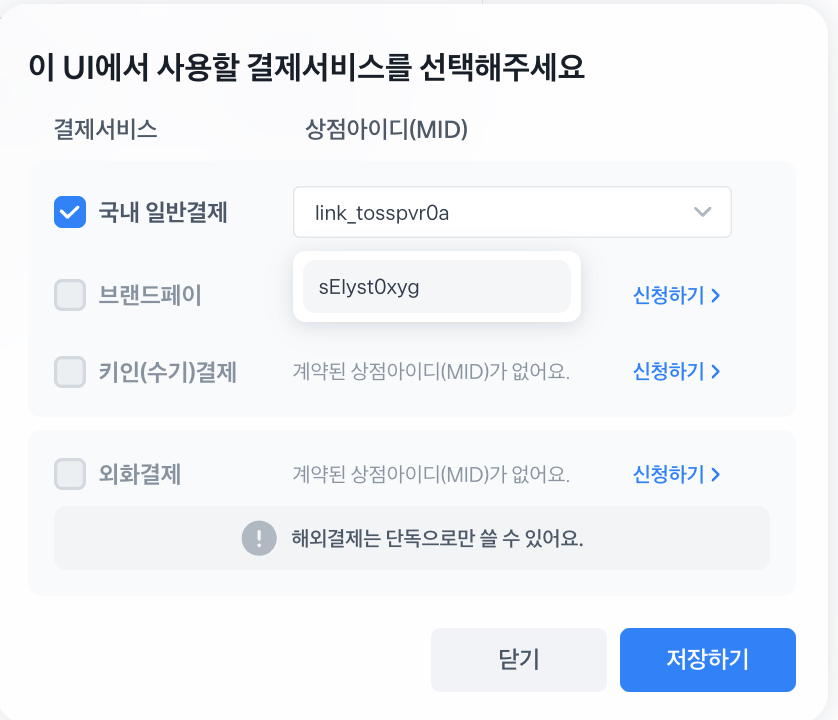Screen dimensions: 838x720
Task: Click the 해외결제는 단독으로만 notice banner
Action: [x=412, y=538]
